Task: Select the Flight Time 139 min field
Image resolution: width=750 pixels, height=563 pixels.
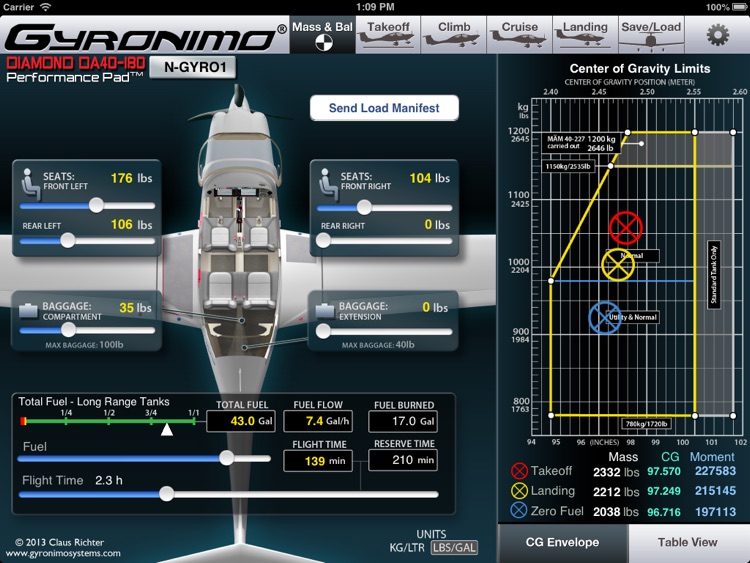Action: [318, 461]
